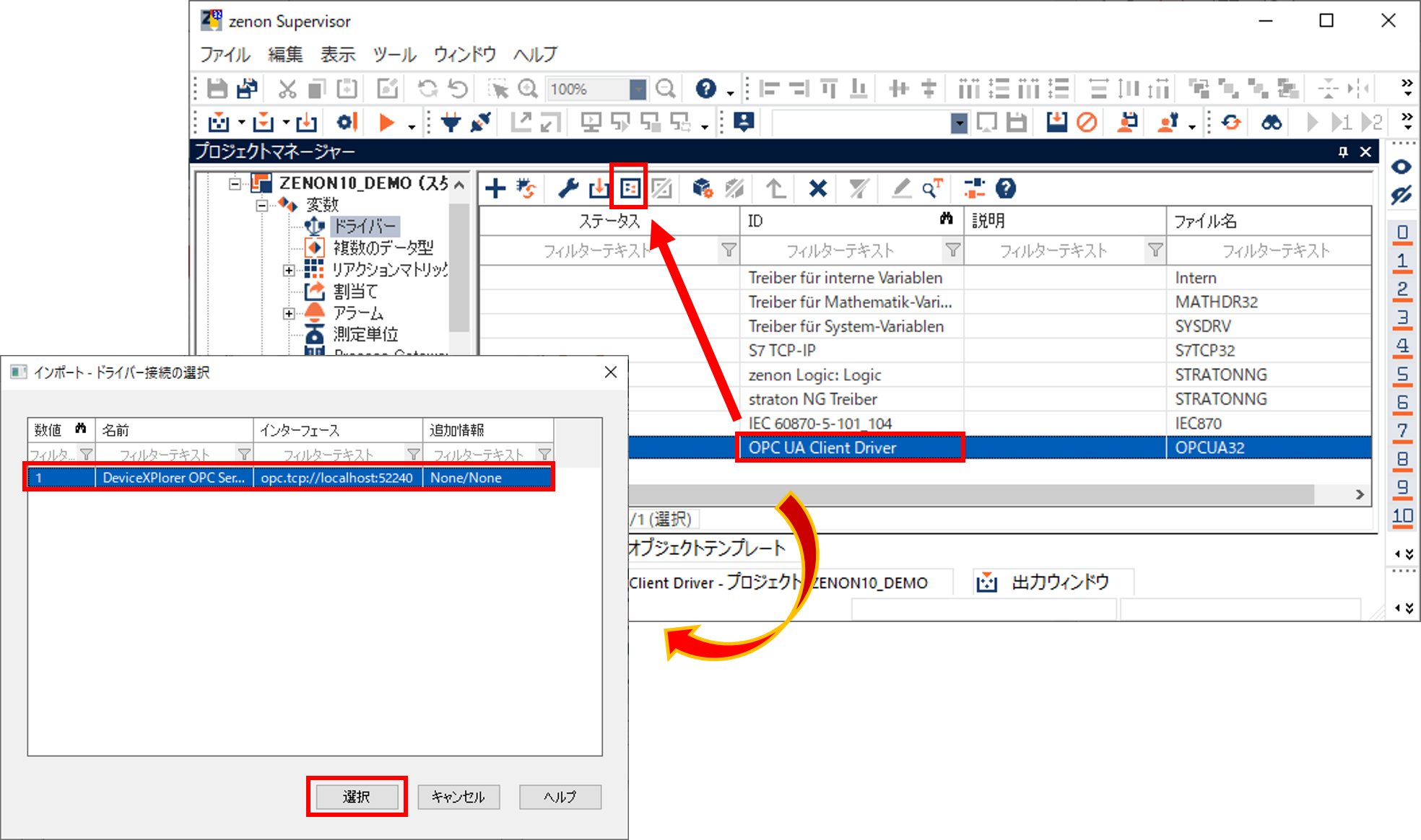The width and height of the screenshot is (1421, 840).
Task: Click the blue help question mark in driver toolbar
Action: [1006, 189]
